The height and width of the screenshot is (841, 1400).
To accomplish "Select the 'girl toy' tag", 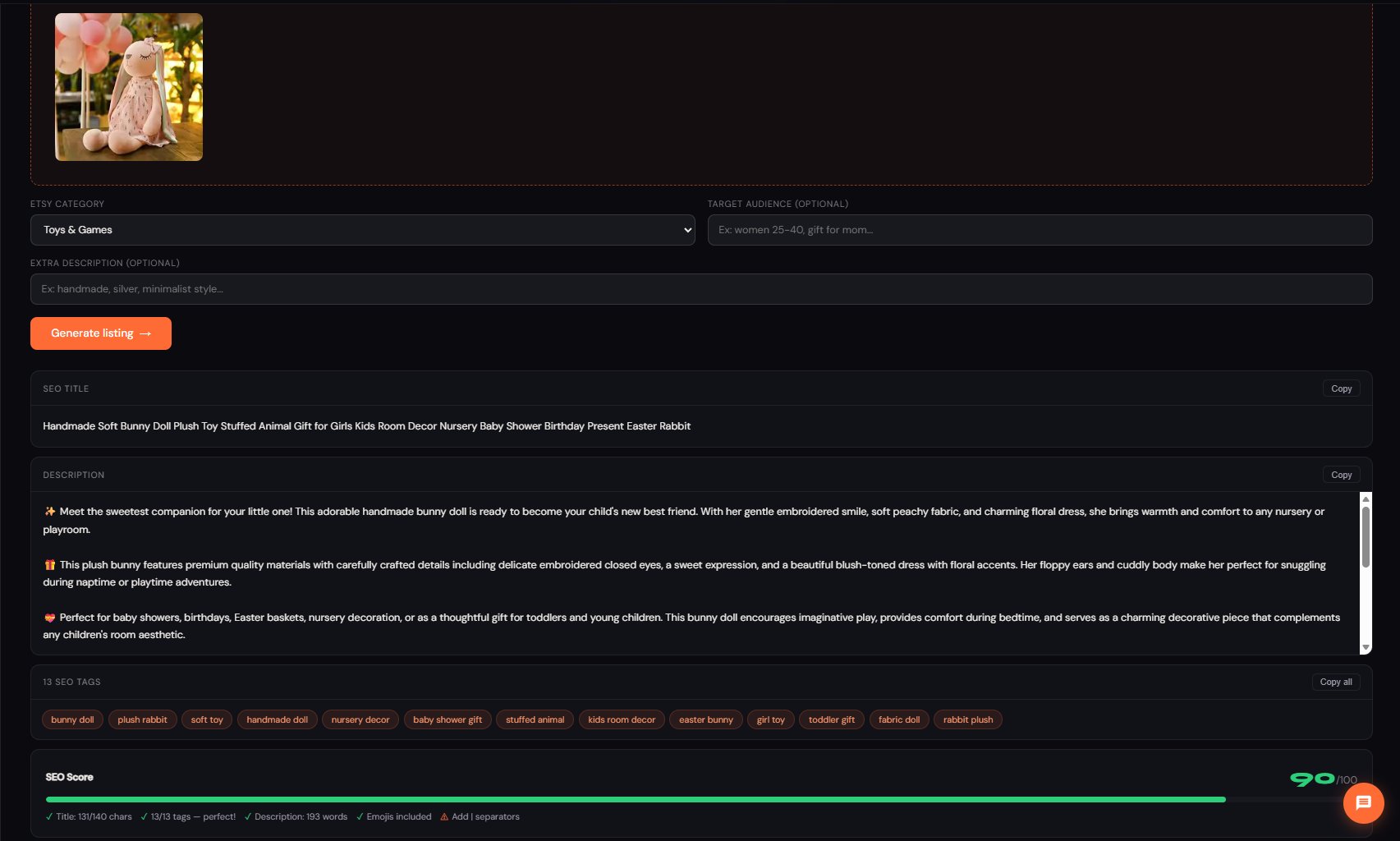I will (771, 719).
